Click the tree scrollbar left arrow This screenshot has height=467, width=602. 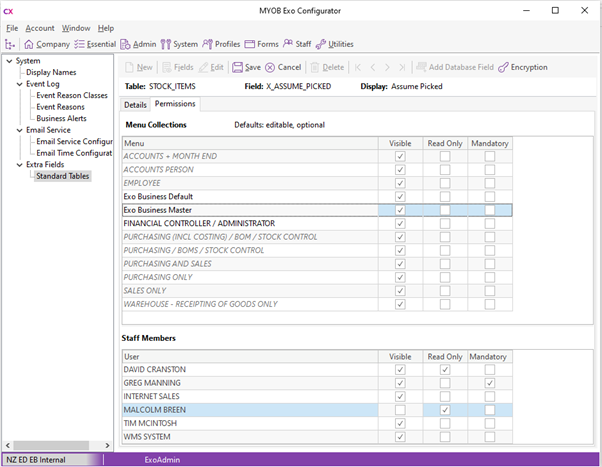point(7,445)
